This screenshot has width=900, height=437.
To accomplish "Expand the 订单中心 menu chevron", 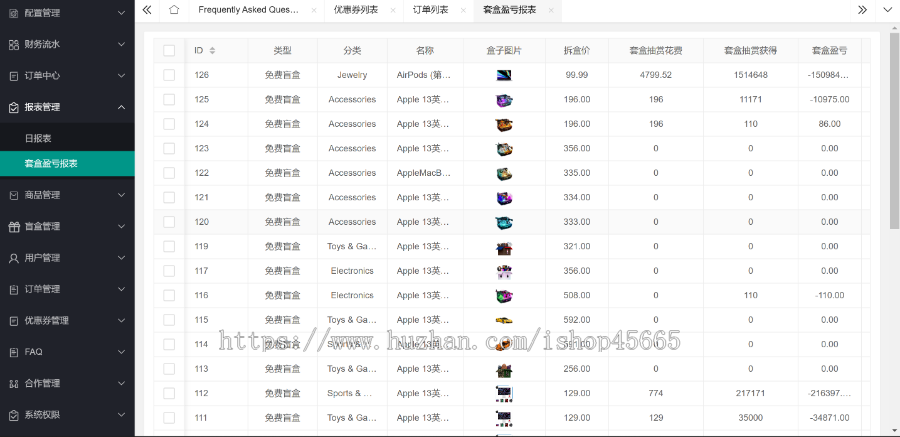I will 121,76.
